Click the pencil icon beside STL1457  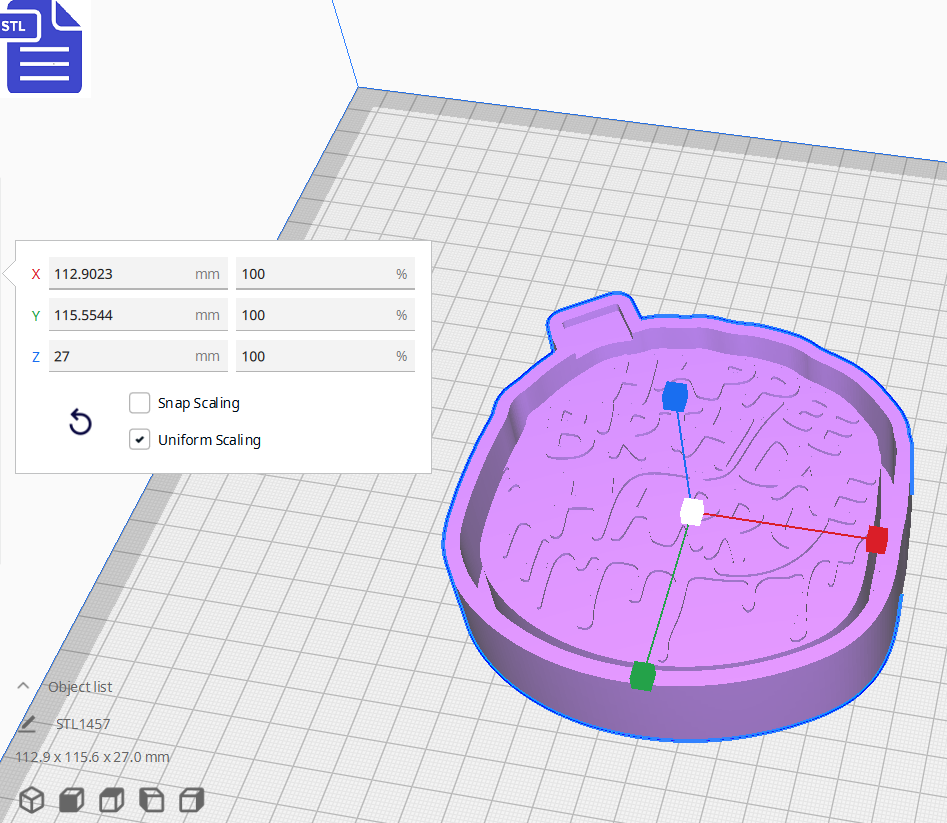[28, 724]
